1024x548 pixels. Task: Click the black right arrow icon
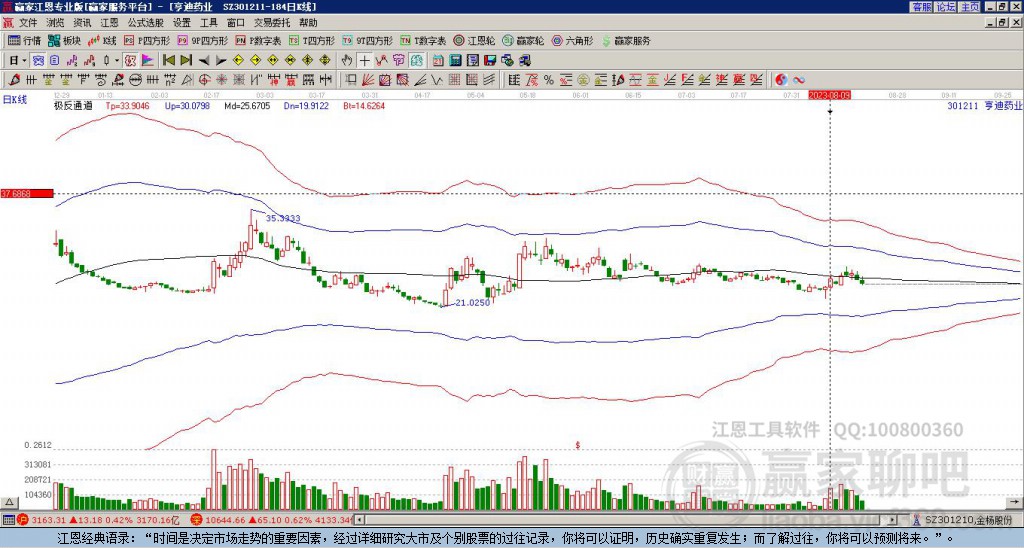click(x=221, y=60)
